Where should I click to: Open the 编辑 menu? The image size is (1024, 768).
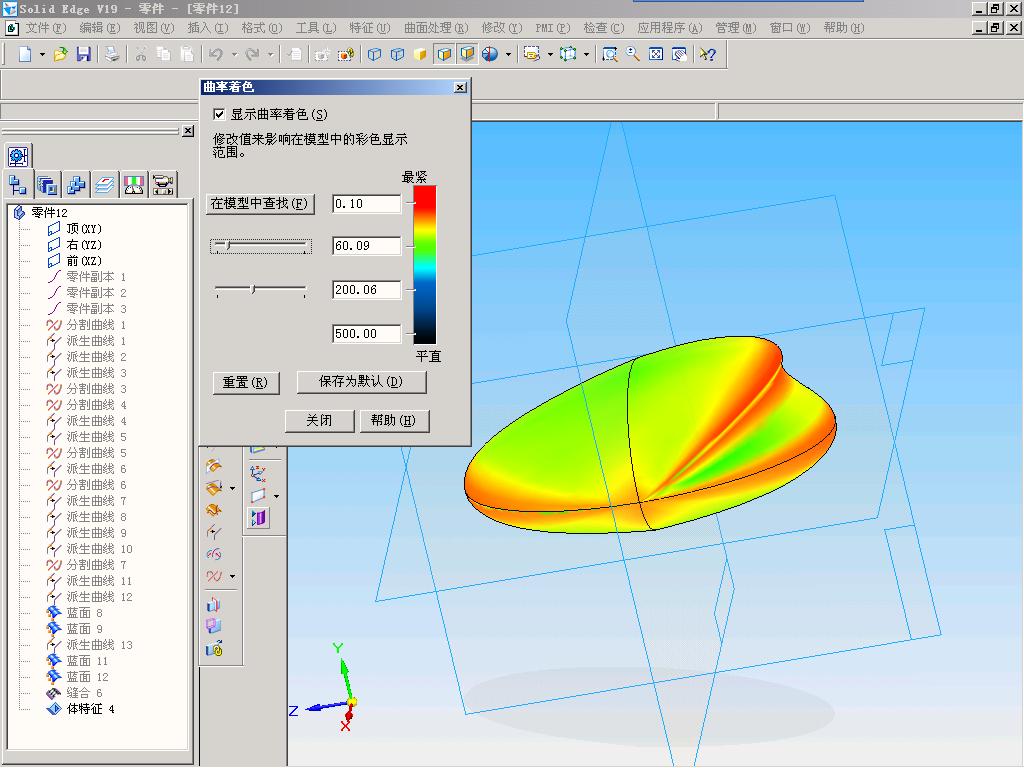point(100,28)
